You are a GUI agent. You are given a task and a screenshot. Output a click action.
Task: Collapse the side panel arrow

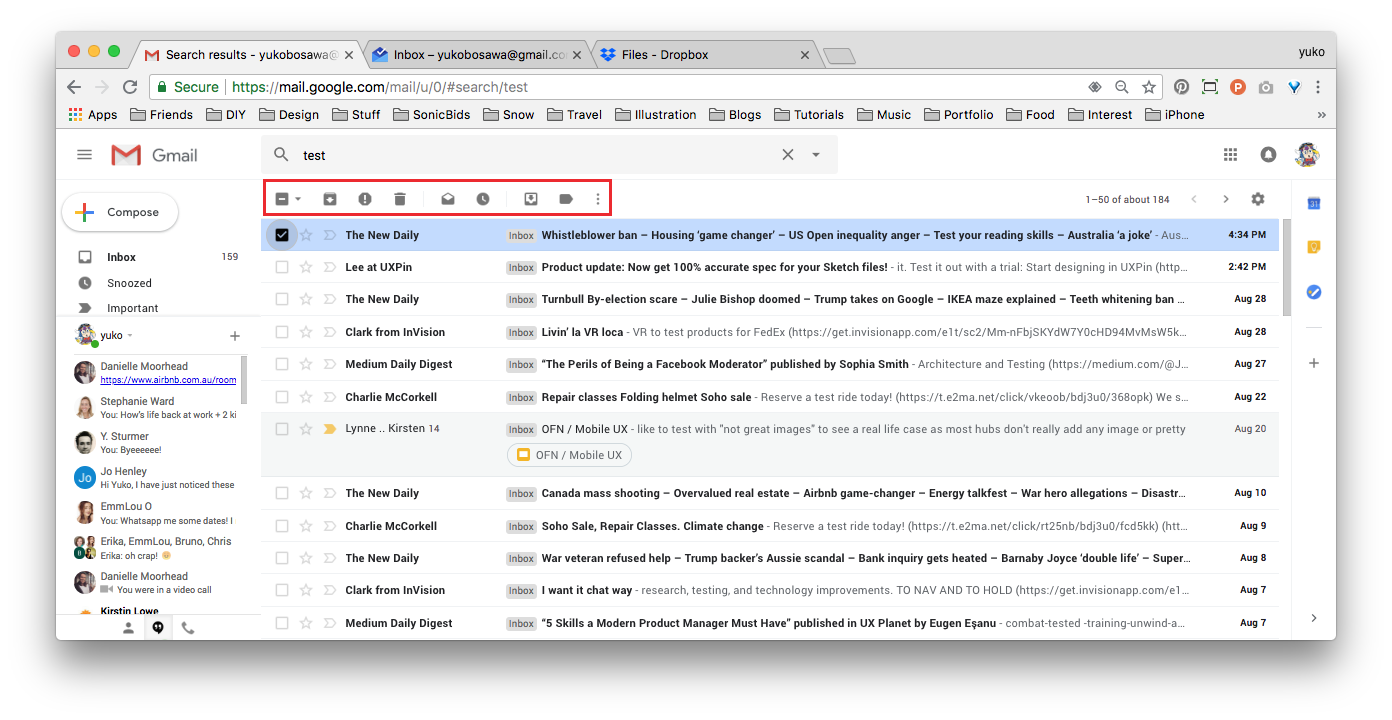[1314, 618]
